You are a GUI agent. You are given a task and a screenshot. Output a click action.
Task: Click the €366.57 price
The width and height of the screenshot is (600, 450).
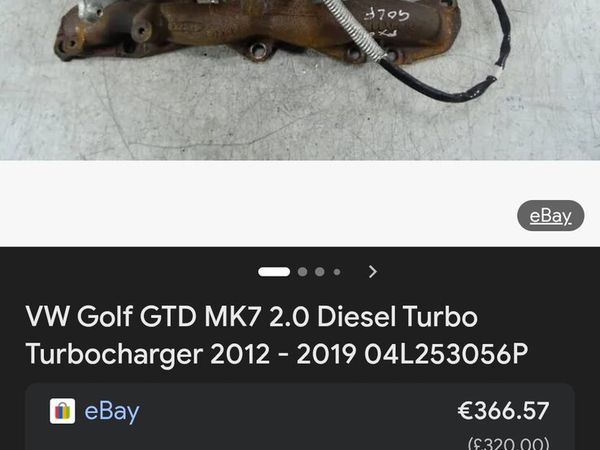(503, 411)
